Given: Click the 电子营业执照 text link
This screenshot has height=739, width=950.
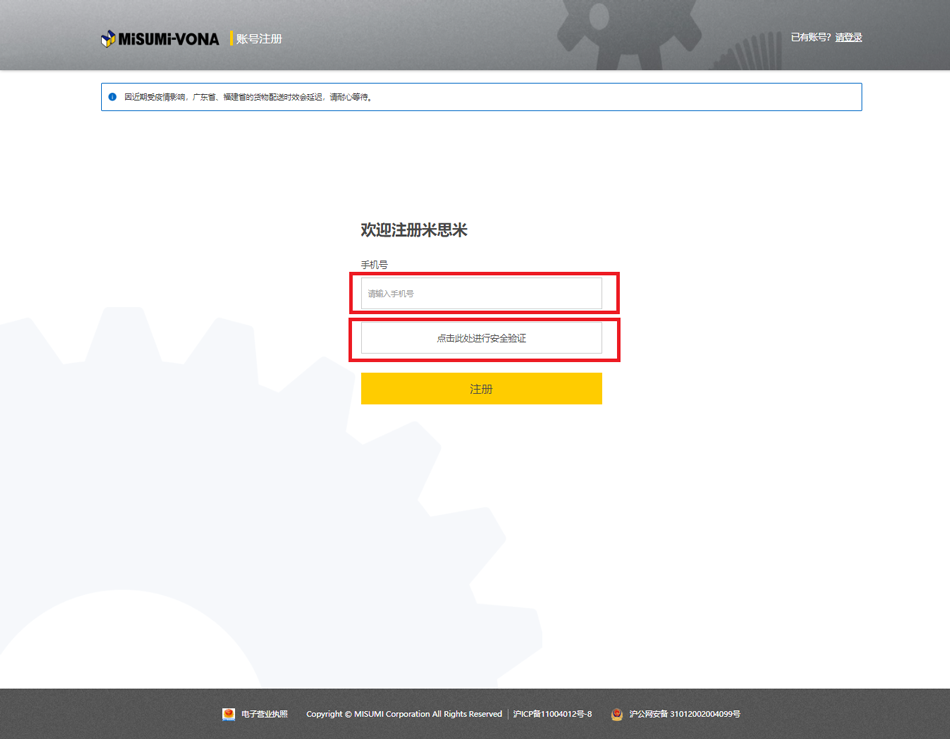Looking at the screenshot, I should pos(264,714).
